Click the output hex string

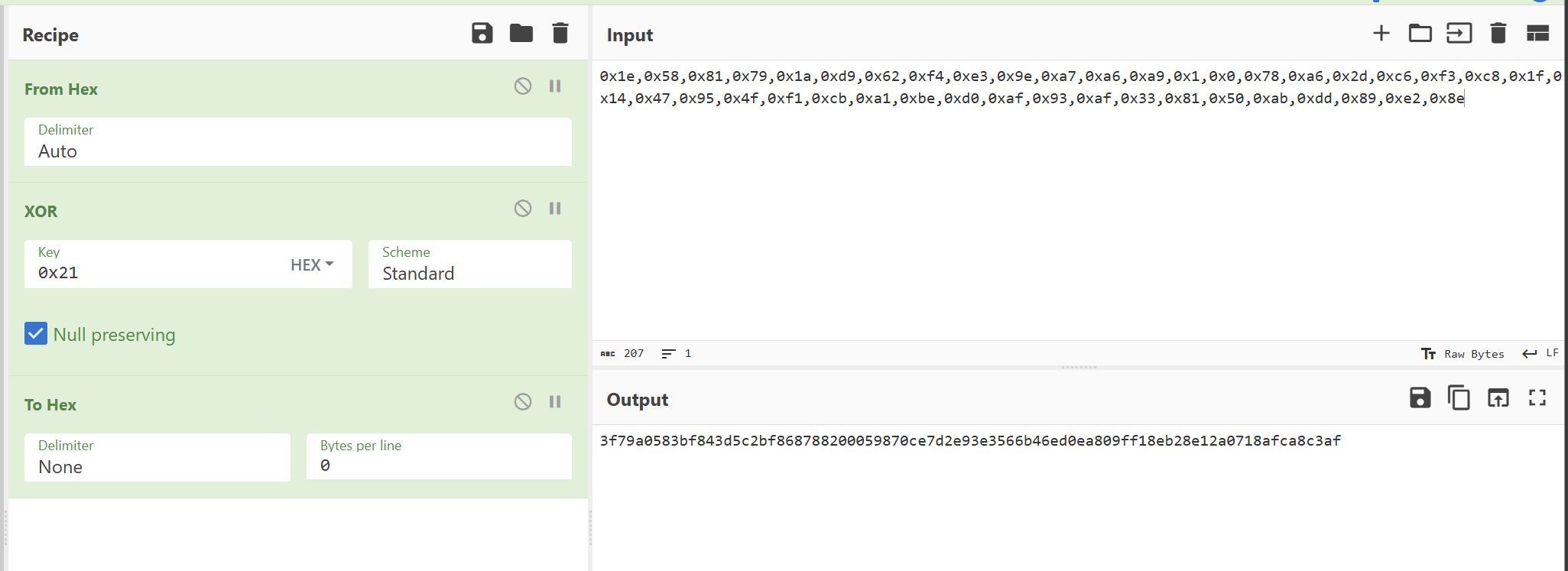tap(970, 441)
